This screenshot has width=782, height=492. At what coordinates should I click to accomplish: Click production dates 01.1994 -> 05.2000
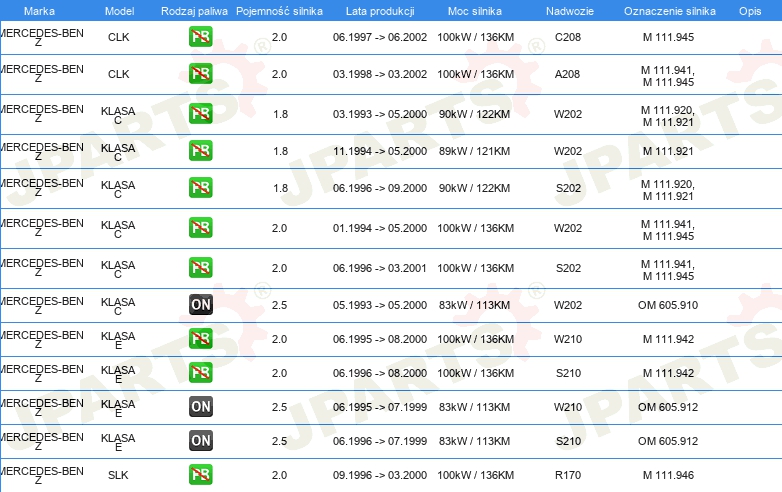tap(380, 228)
